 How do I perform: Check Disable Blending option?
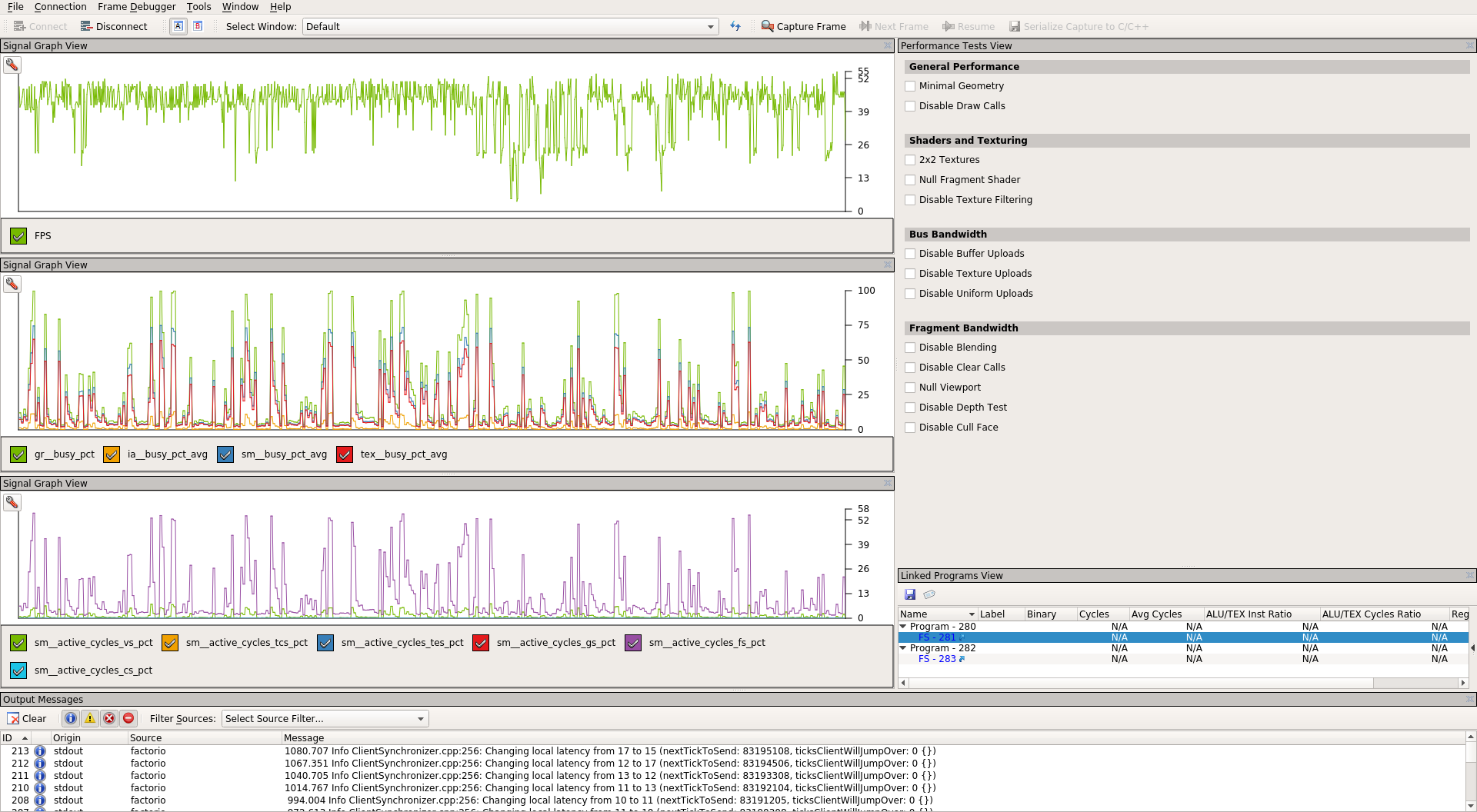click(910, 348)
